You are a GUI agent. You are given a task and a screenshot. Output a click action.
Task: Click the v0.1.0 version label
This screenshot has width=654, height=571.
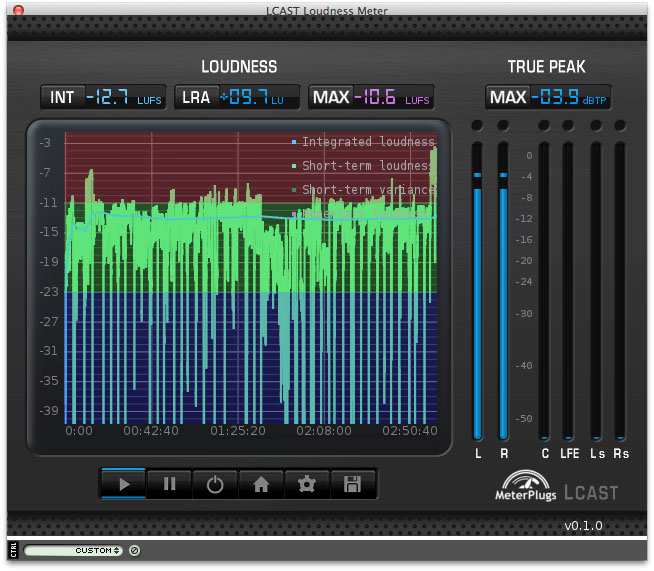[583, 526]
